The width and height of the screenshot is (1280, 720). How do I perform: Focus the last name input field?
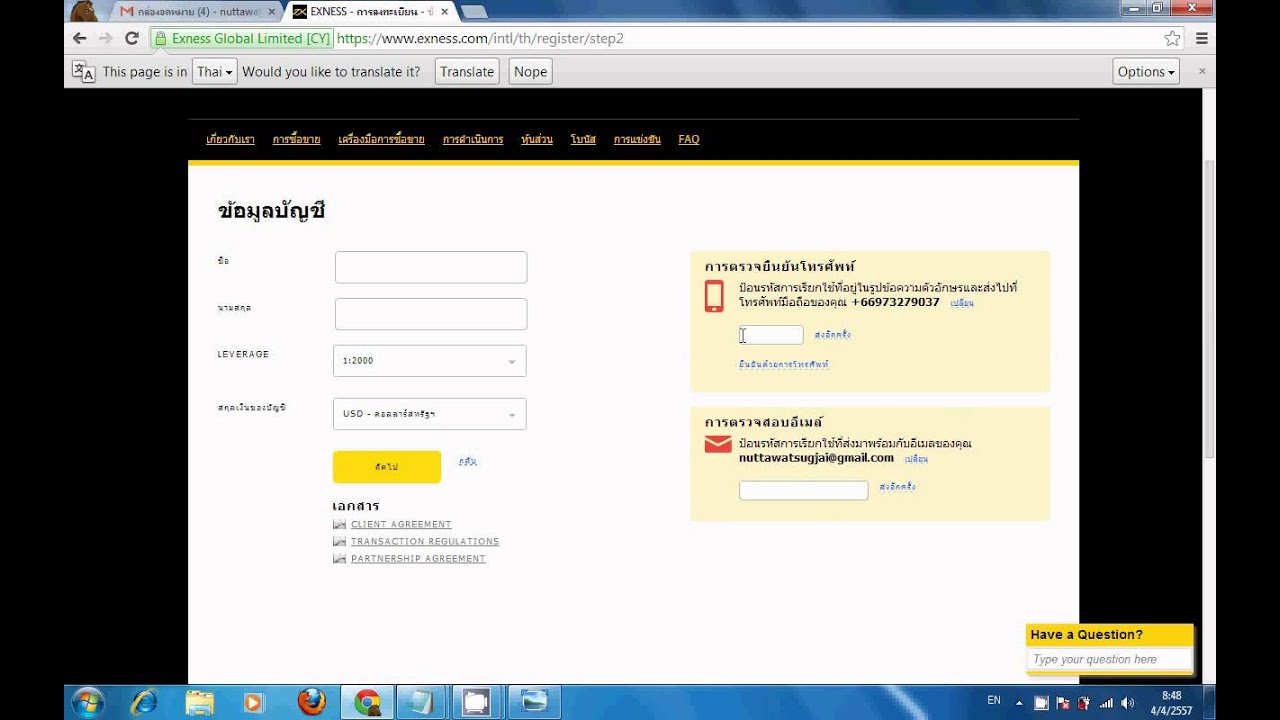pyautogui.click(x=431, y=314)
